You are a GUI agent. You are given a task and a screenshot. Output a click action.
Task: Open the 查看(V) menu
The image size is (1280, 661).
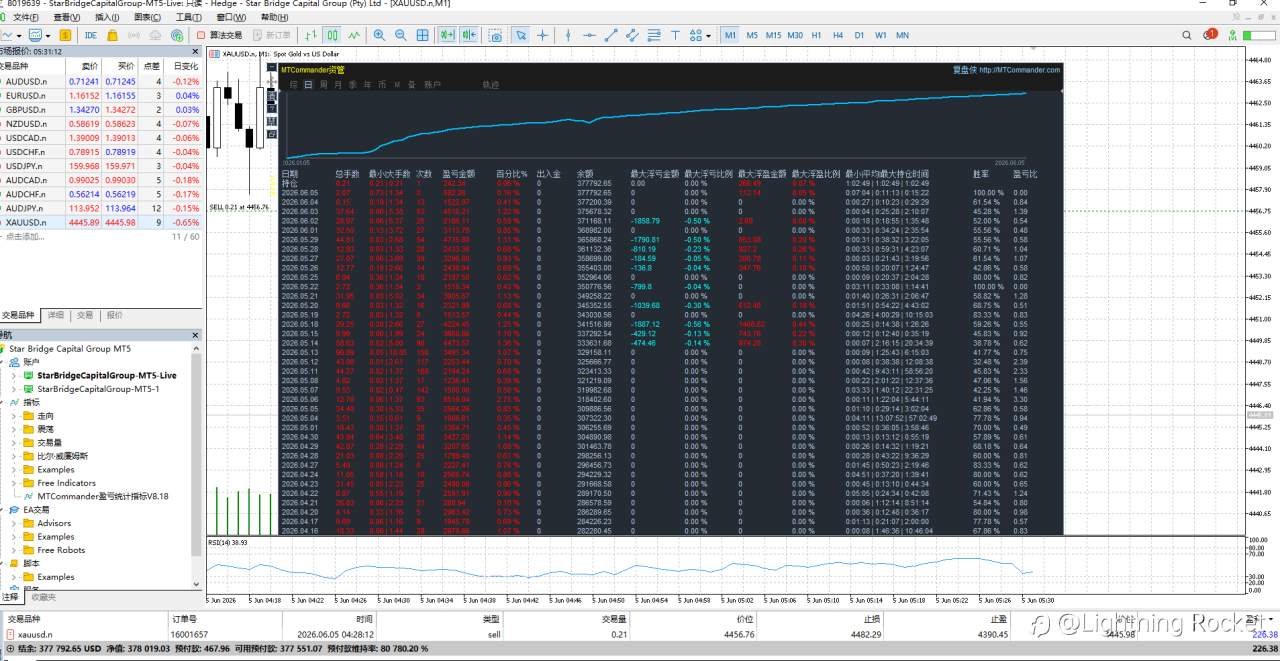[67, 17]
